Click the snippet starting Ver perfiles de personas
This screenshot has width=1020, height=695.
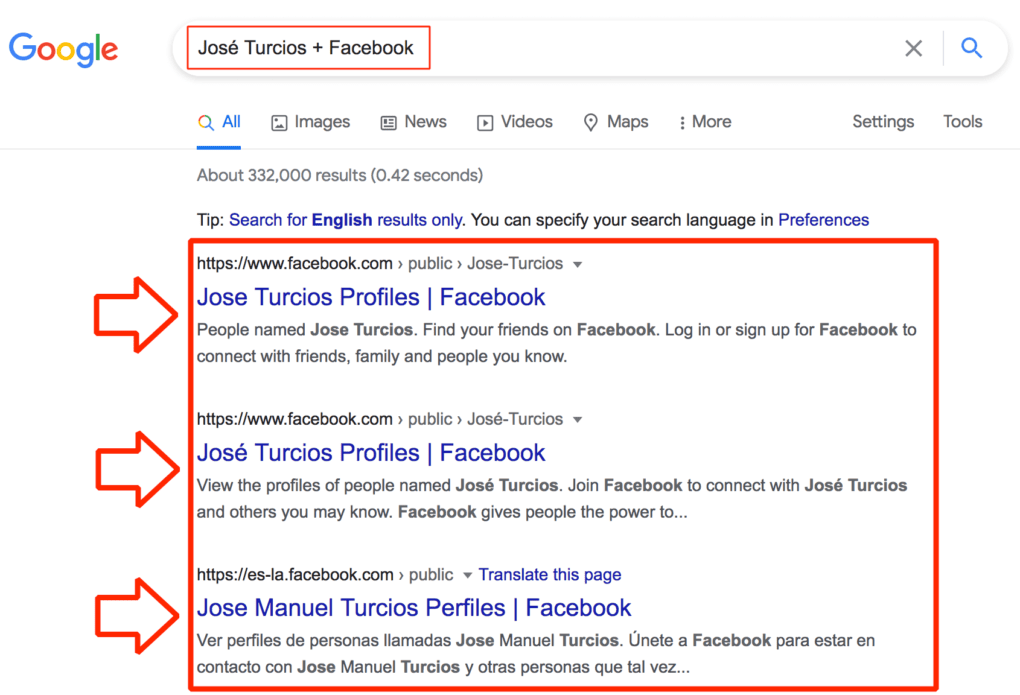pyautogui.click(x=536, y=653)
